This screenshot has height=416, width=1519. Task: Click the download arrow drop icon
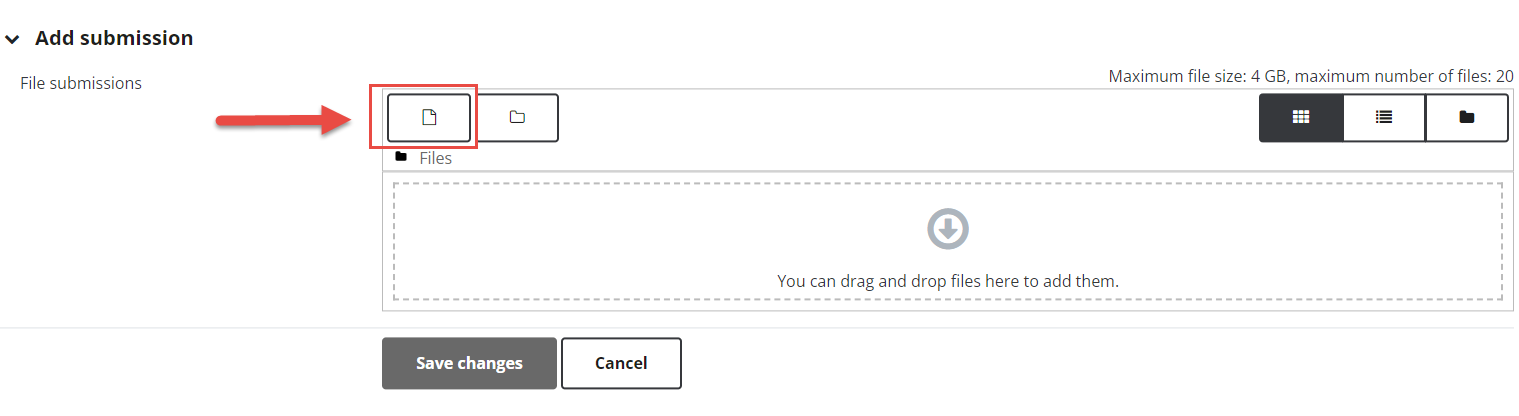[x=948, y=229]
